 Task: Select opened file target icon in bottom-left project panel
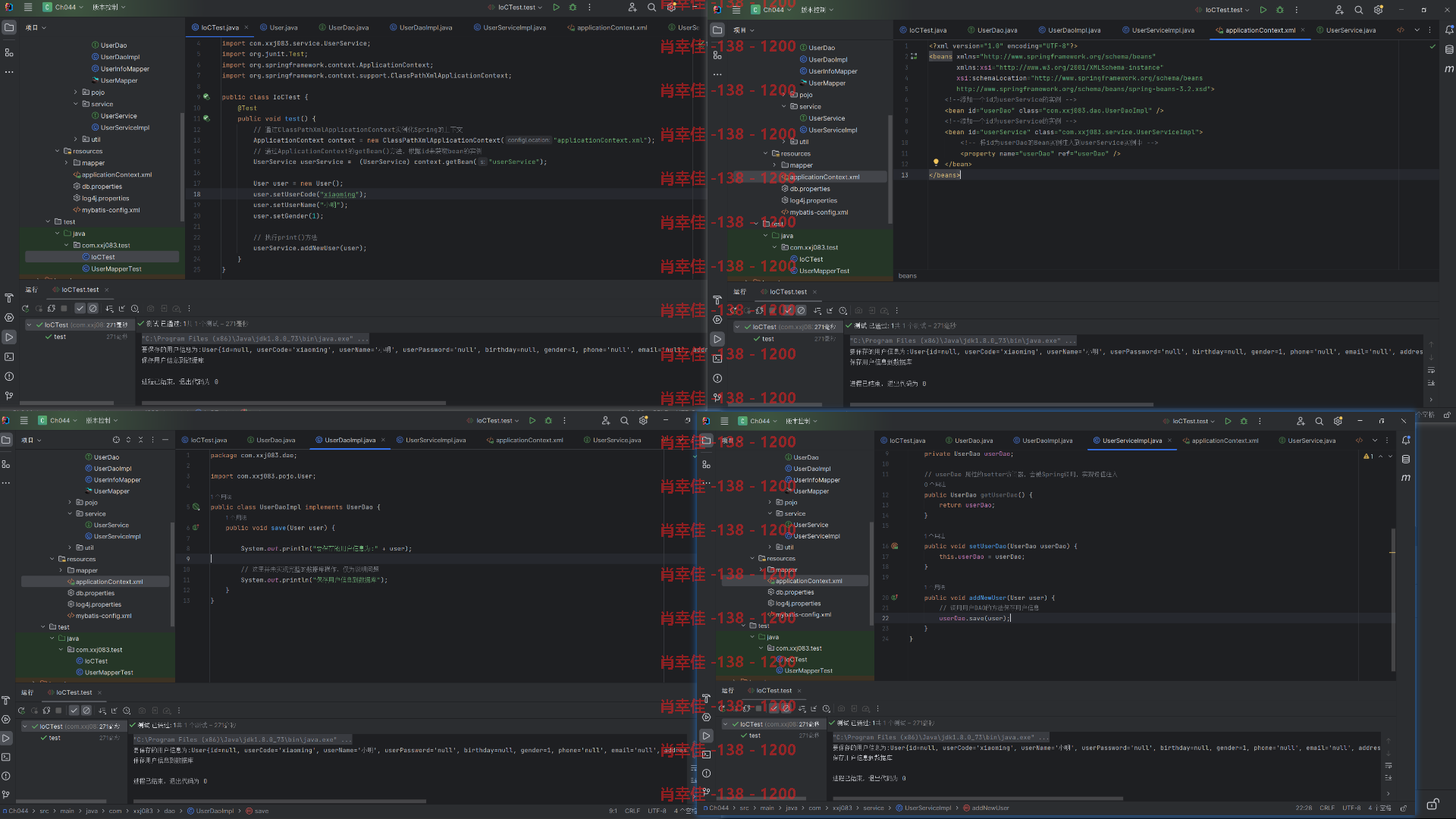click(116, 440)
